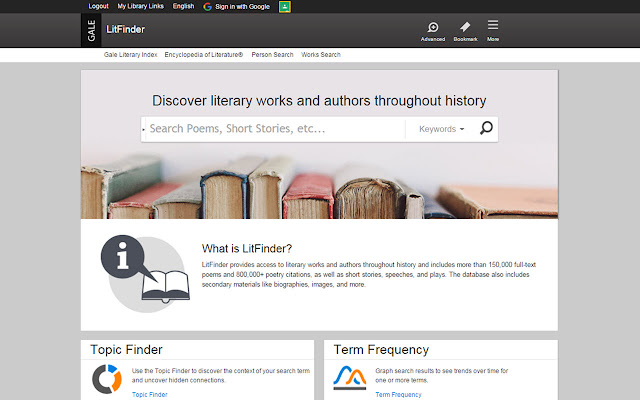Click the Topic Finder donut icon

coord(107,379)
